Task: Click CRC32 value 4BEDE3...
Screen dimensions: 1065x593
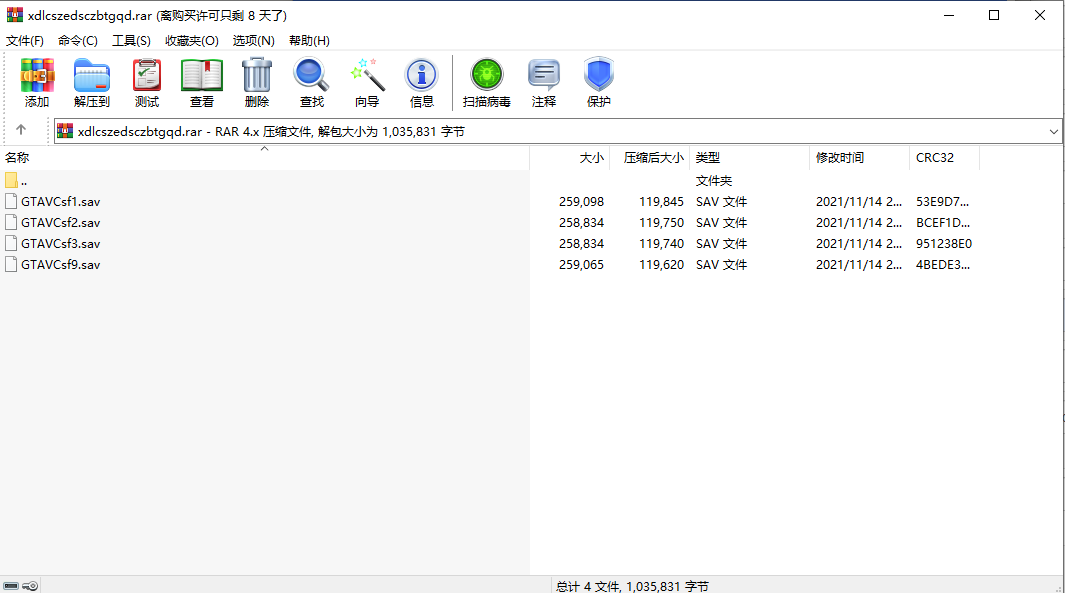Action: [943, 265]
